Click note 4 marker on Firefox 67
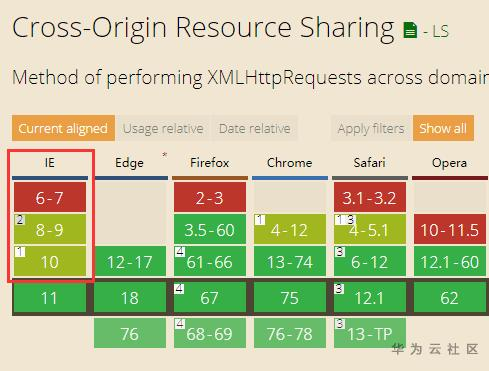This screenshot has width=489, height=371. (179, 288)
